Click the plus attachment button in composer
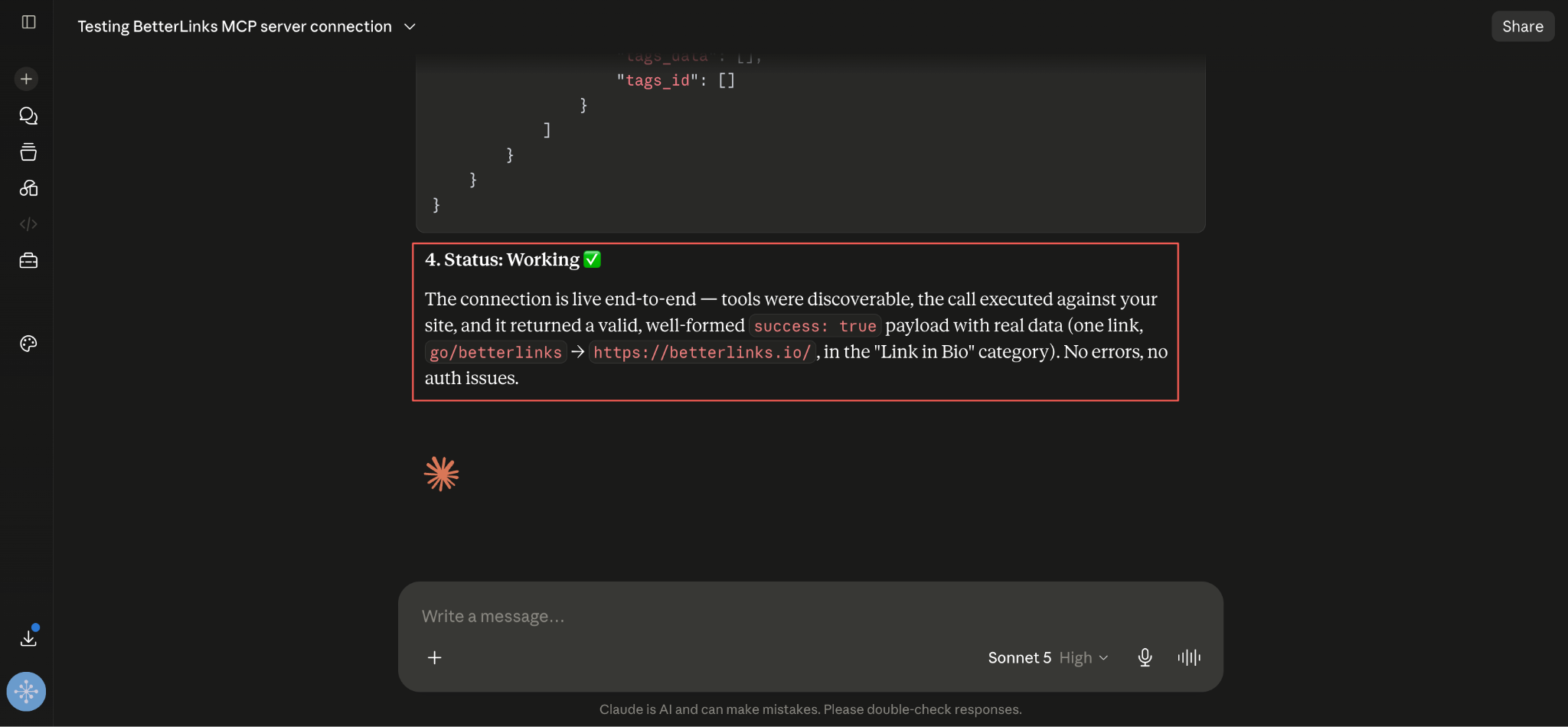 (x=434, y=657)
